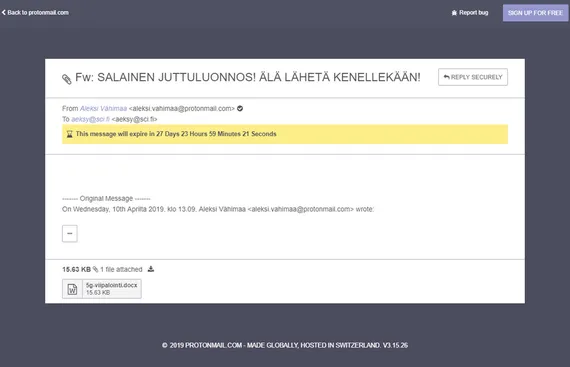Click '15.63 KB' total size text
The image size is (570, 367).
pyautogui.click(x=76, y=269)
